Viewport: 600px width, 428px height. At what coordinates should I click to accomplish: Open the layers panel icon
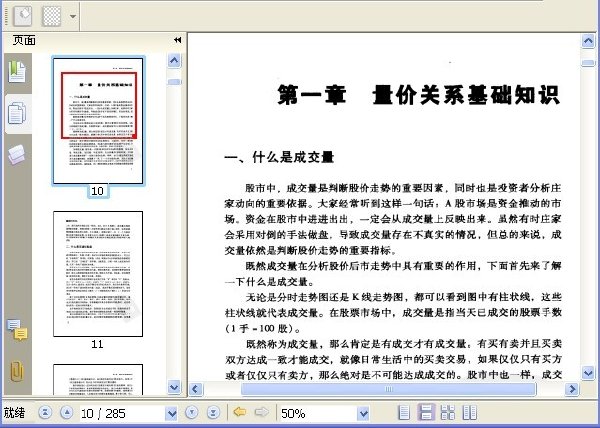[x=17, y=155]
